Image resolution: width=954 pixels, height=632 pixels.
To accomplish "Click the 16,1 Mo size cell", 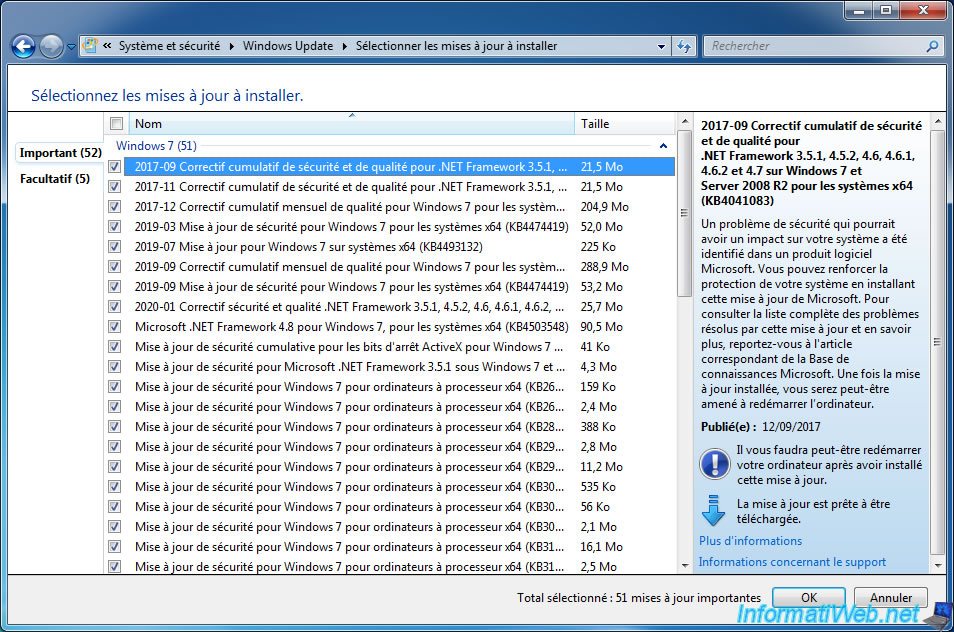I will click(602, 547).
